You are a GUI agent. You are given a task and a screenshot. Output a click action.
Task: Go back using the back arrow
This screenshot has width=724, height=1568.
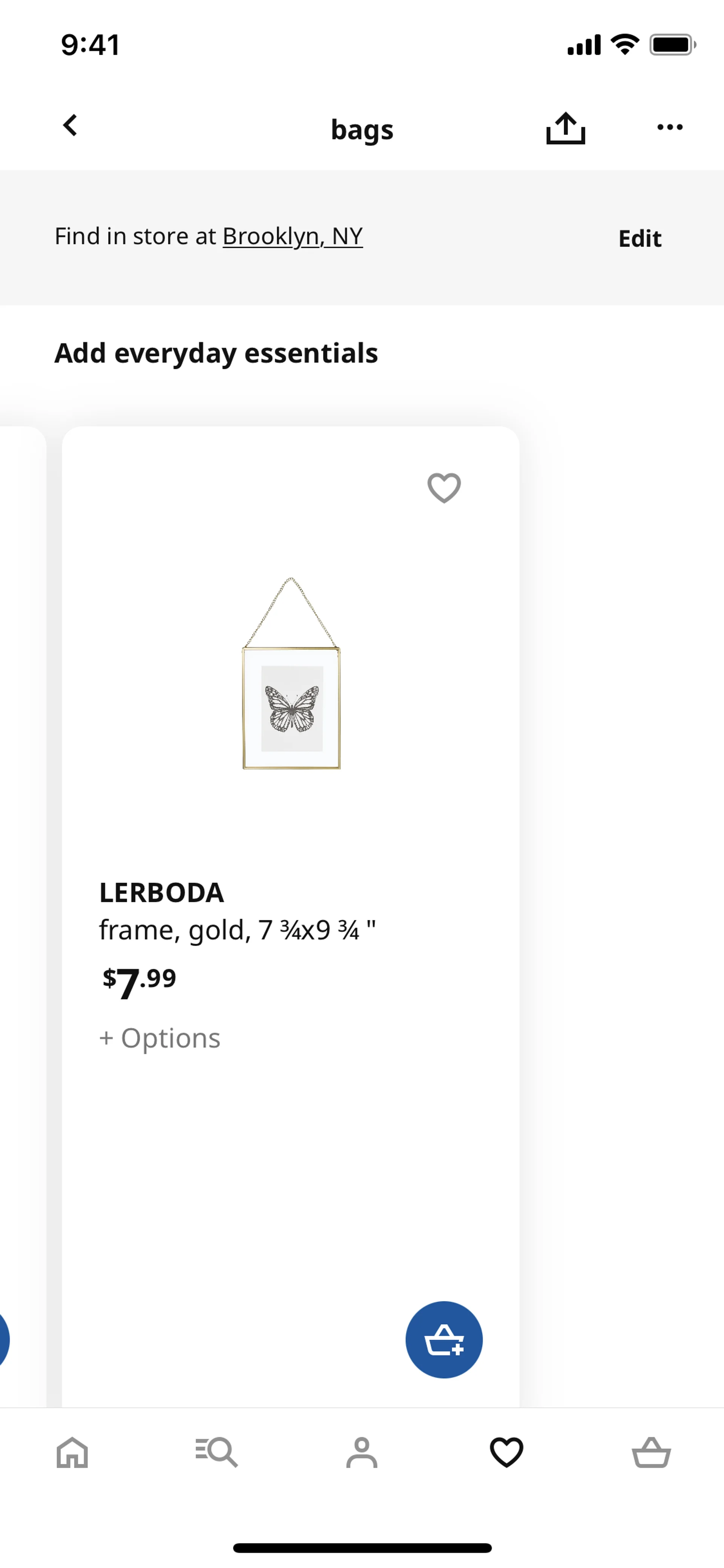[x=71, y=126]
